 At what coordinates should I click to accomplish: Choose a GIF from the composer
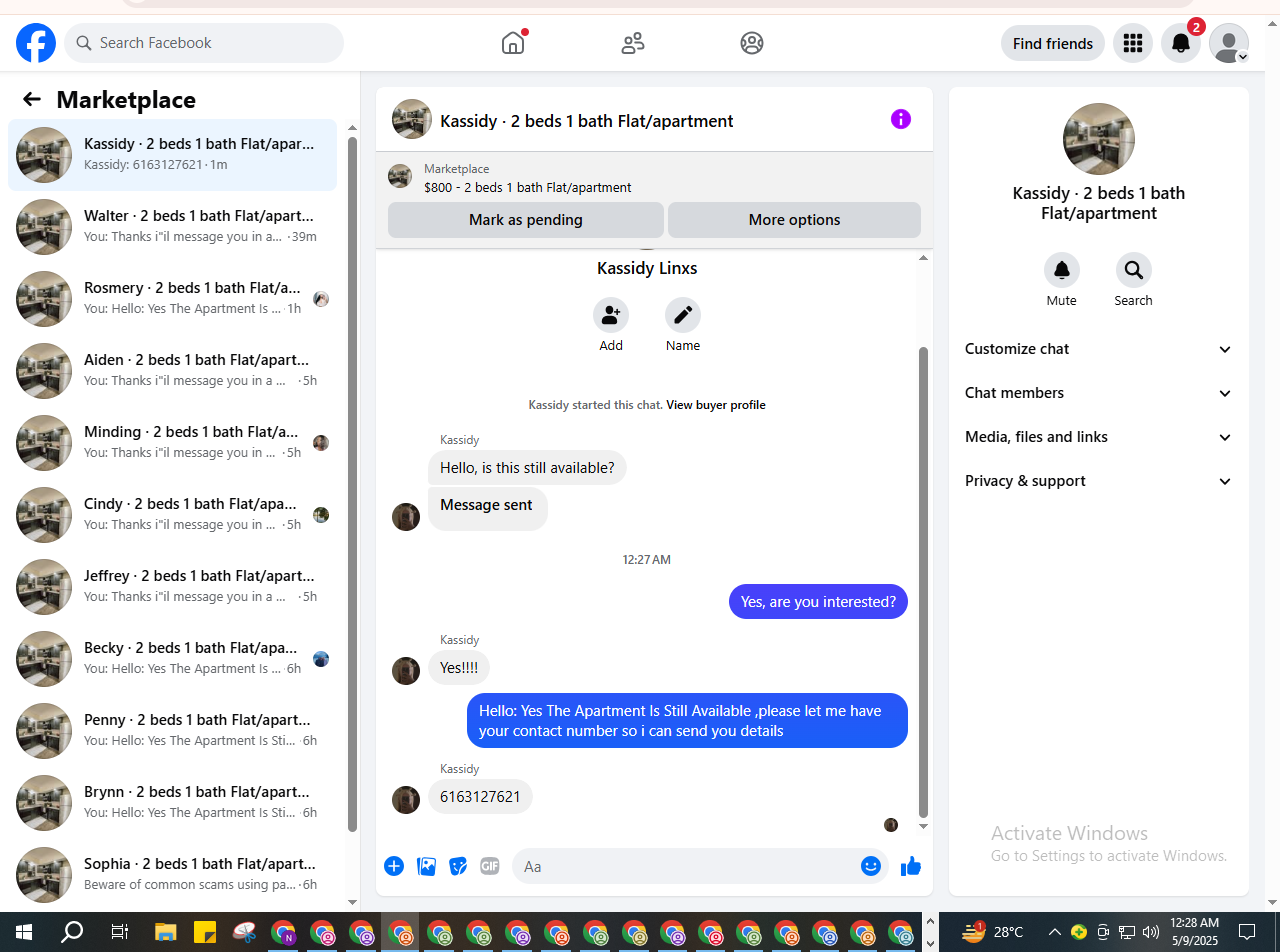[489, 866]
